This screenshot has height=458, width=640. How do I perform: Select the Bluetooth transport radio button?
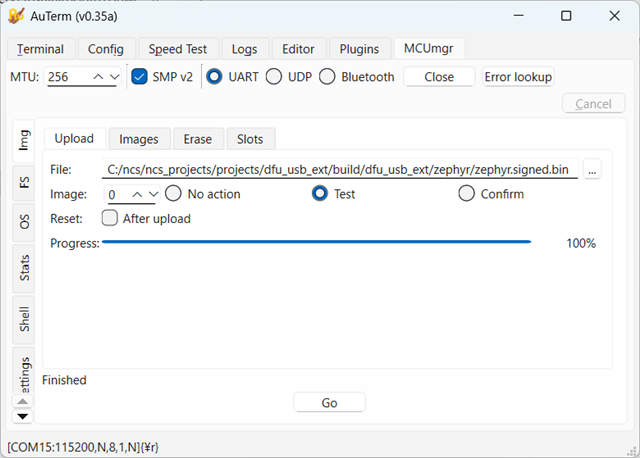[x=327, y=77]
